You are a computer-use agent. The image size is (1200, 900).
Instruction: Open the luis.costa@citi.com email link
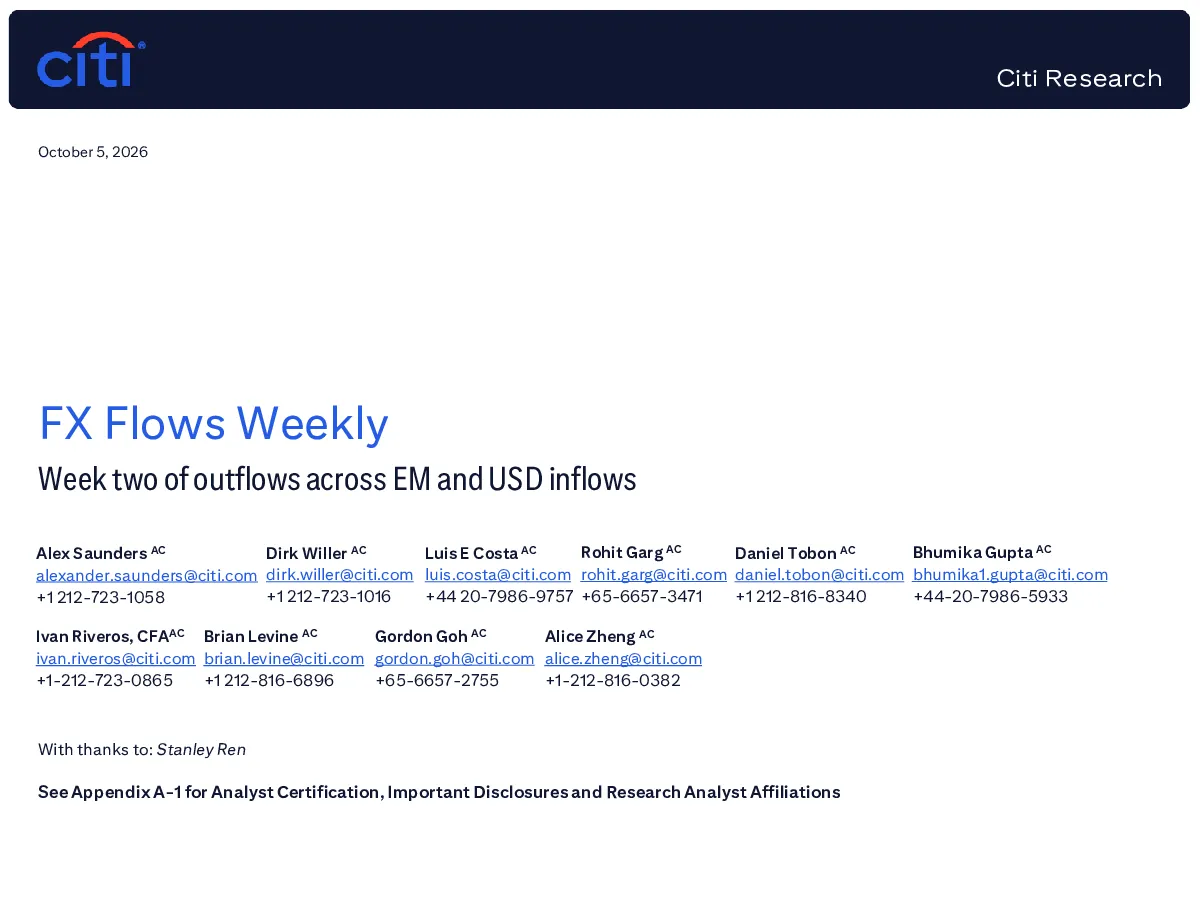point(498,574)
